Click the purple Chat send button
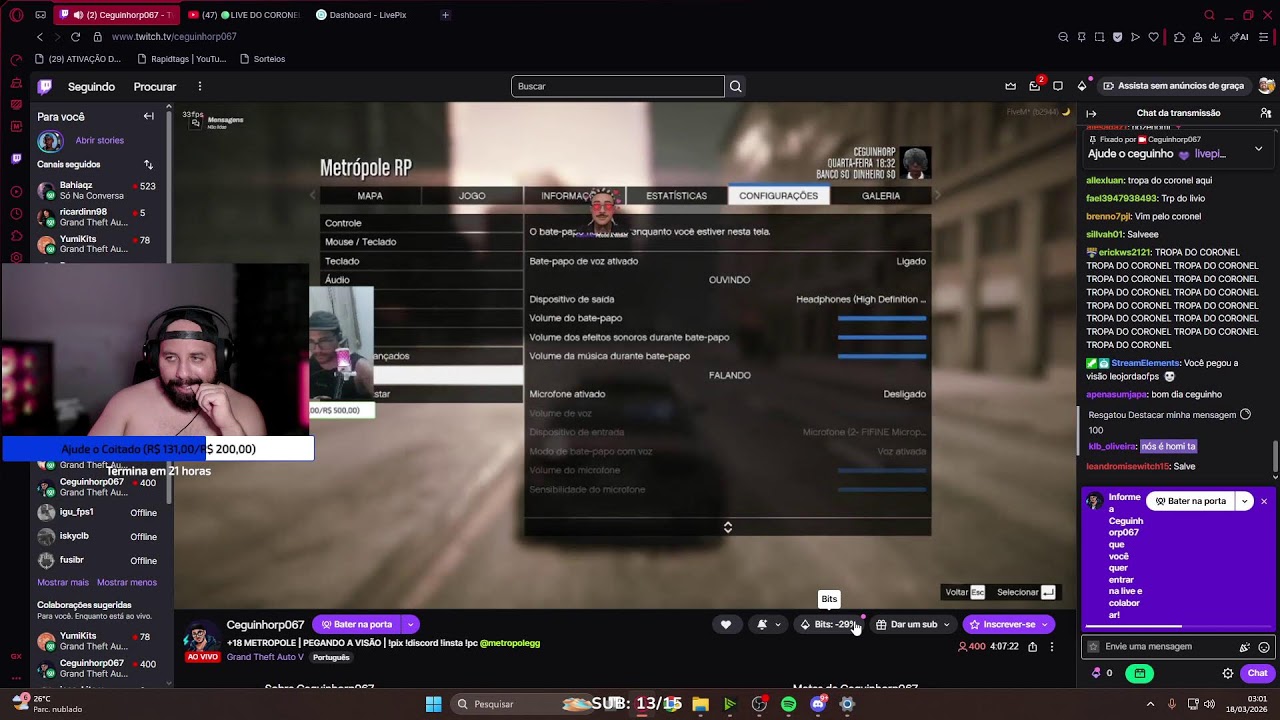Image resolution: width=1280 pixels, height=720 pixels. (x=1257, y=673)
